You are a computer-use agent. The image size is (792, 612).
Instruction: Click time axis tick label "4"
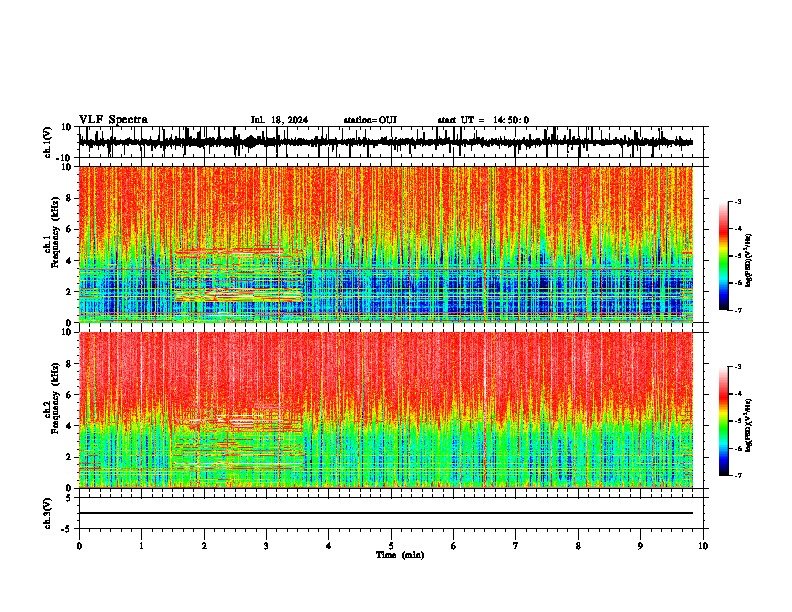click(329, 546)
